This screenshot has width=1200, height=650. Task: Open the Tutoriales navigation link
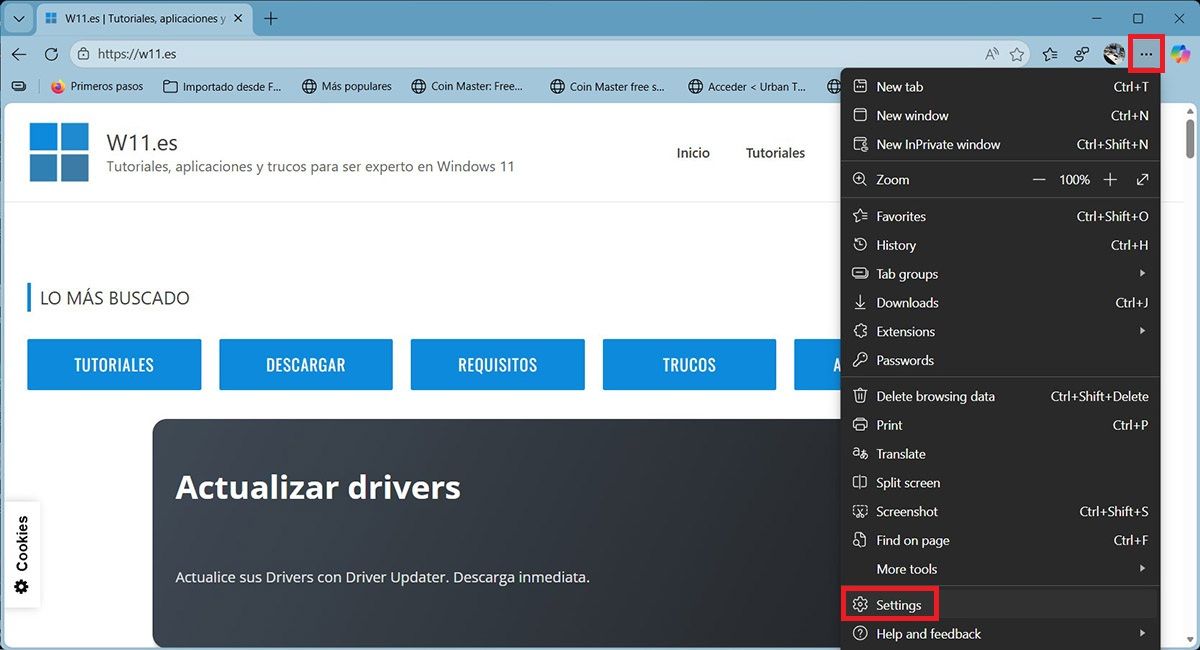tap(775, 153)
